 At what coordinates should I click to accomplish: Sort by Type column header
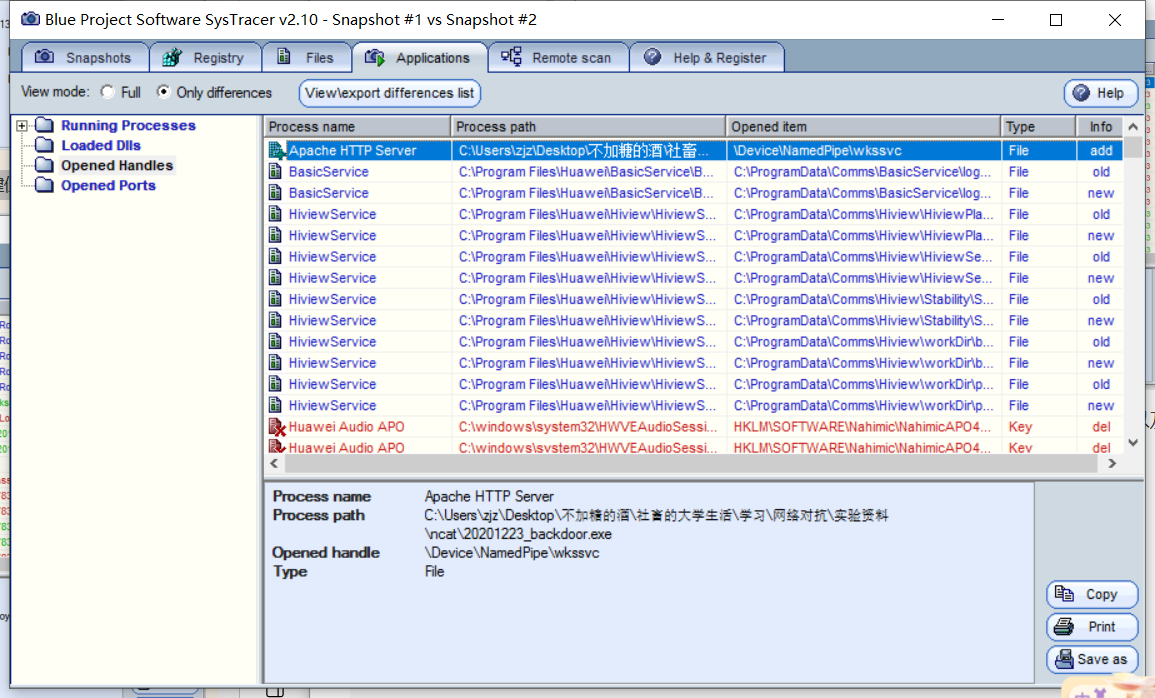click(1039, 127)
